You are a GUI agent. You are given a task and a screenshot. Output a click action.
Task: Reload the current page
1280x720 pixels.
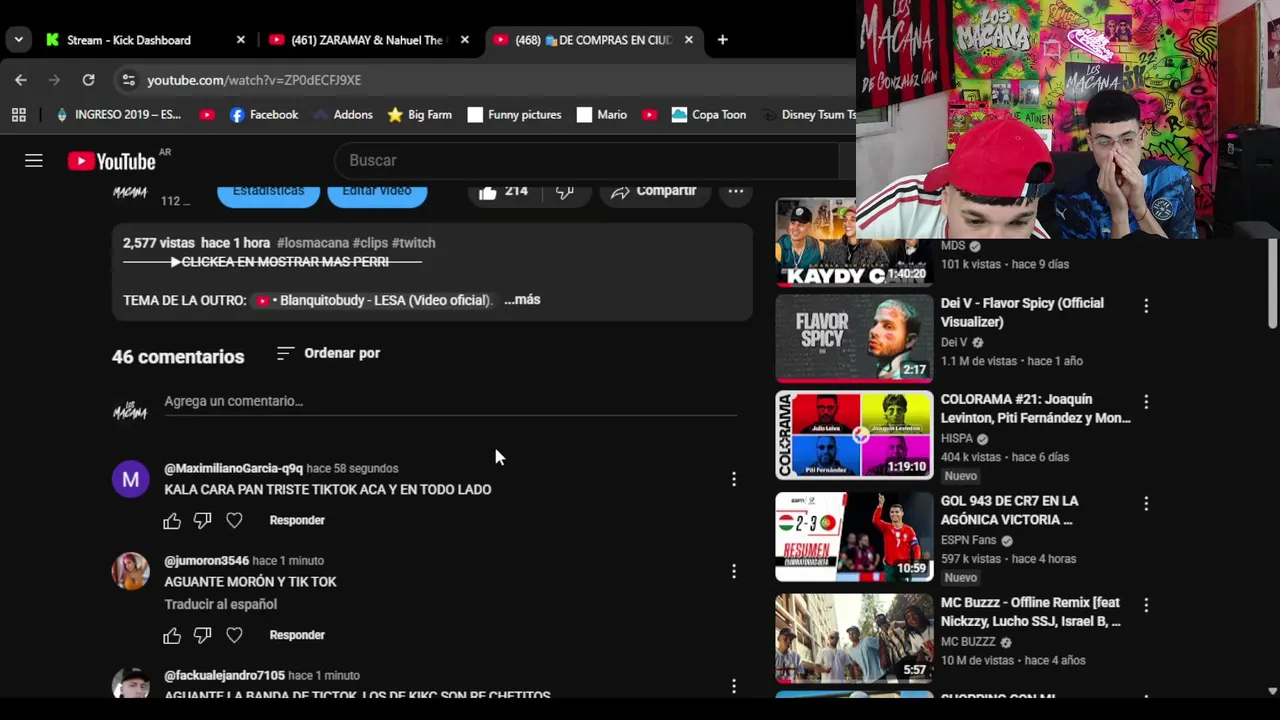click(x=88, y=80)
